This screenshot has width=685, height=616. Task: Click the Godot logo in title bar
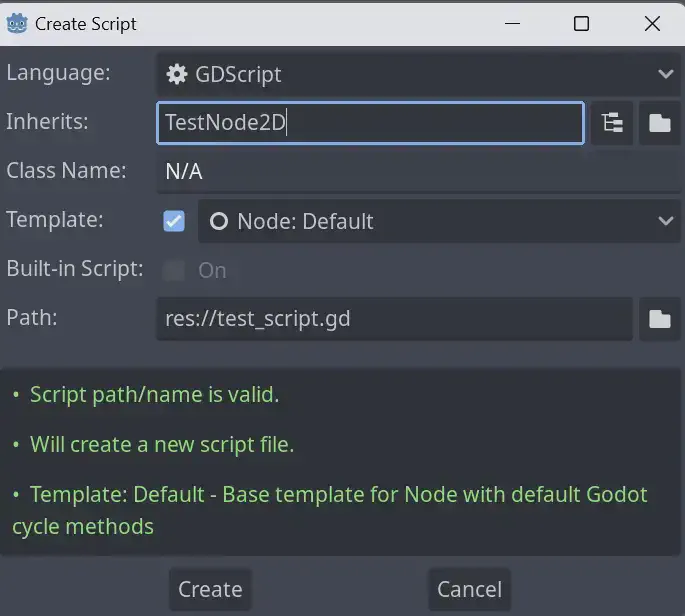point(17,23)
